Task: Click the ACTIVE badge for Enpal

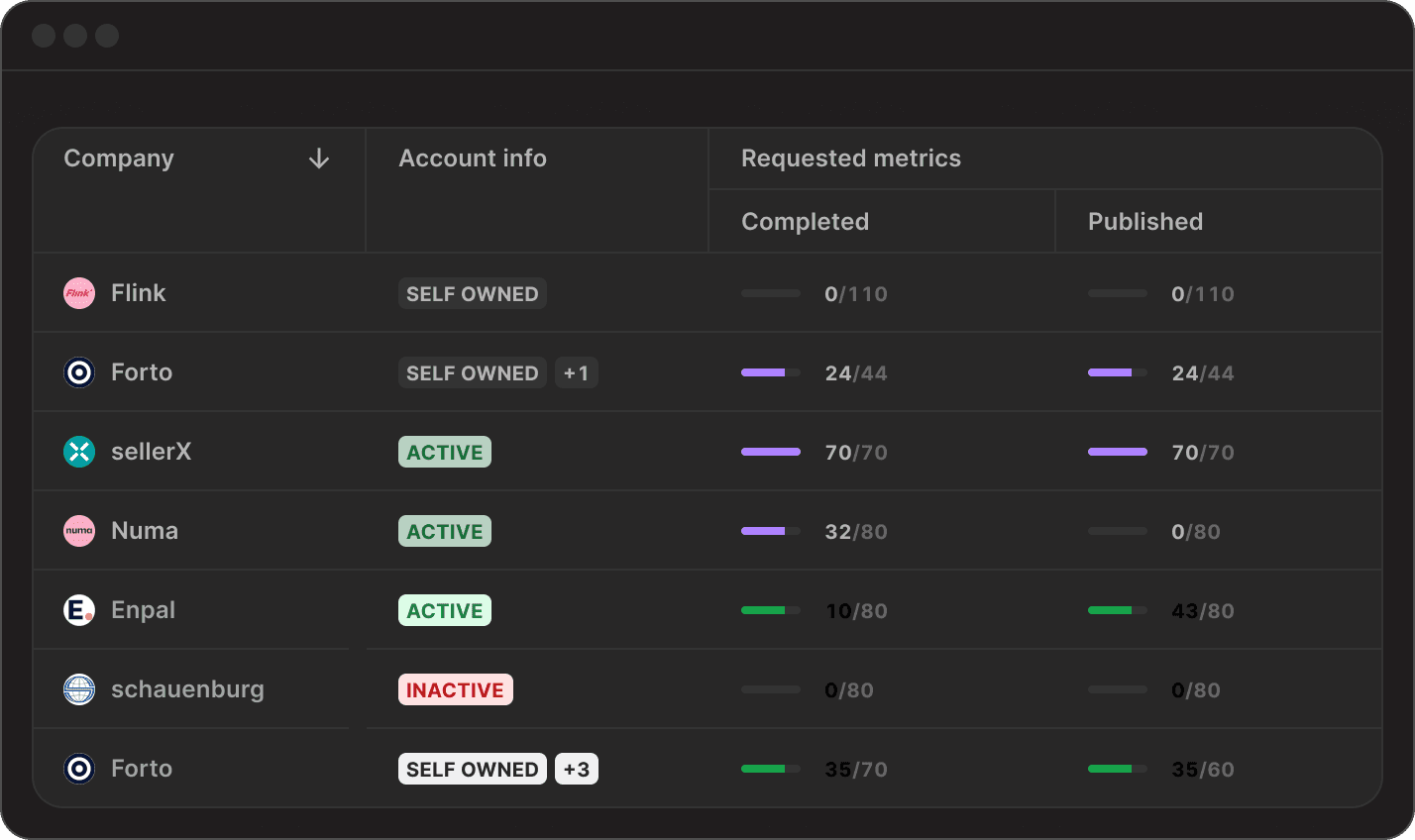Action: (445, 610)
